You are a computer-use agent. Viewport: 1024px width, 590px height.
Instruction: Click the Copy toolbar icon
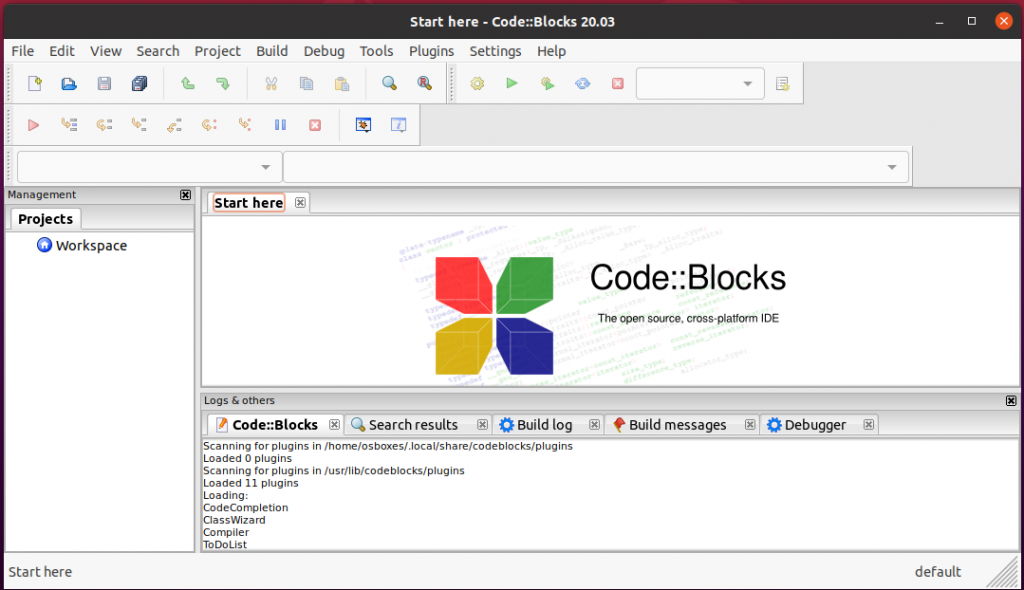pyautogui.click(x=306, y=84)
